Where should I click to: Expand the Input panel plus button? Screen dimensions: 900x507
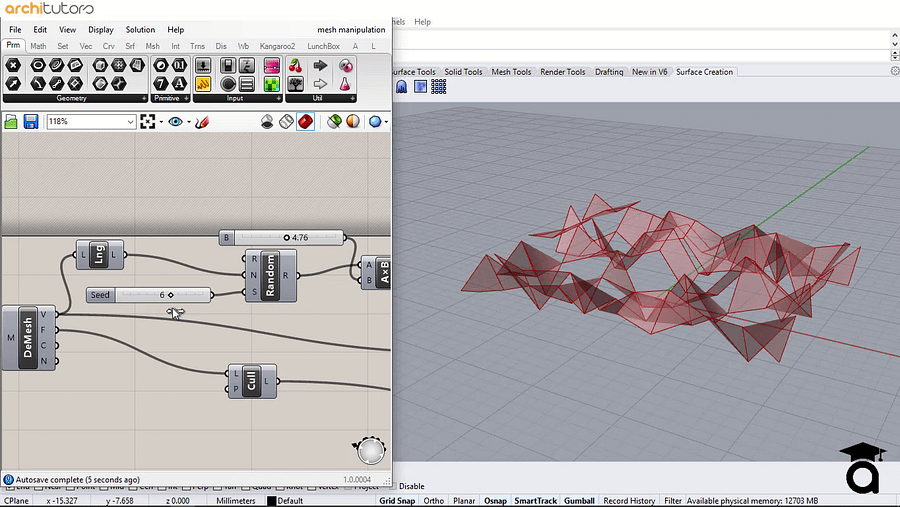point(278,99)
